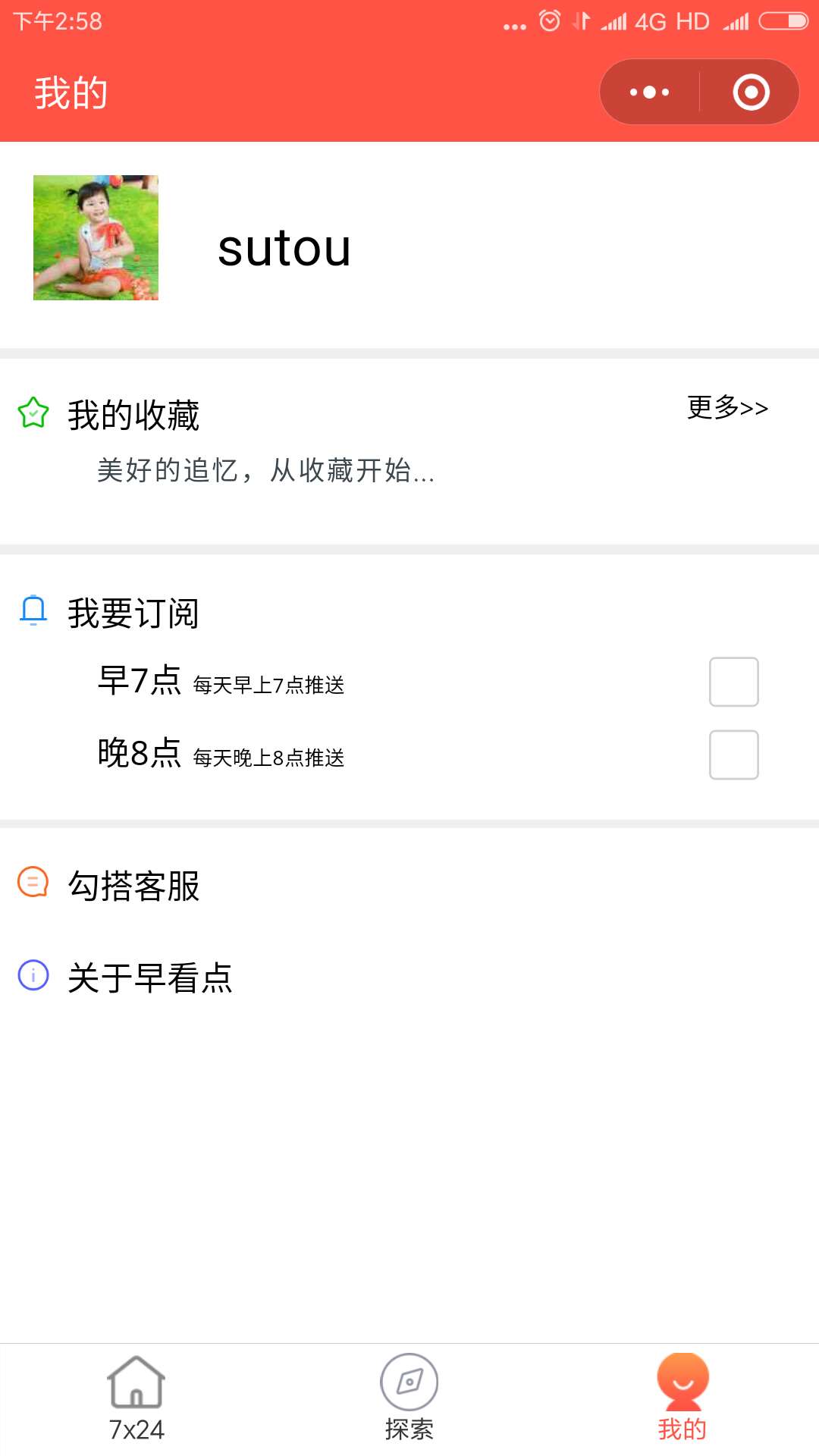Switch to the 7x24 tab label
This screenshot has height=1456, width=819.
(x=136, y=1429)
